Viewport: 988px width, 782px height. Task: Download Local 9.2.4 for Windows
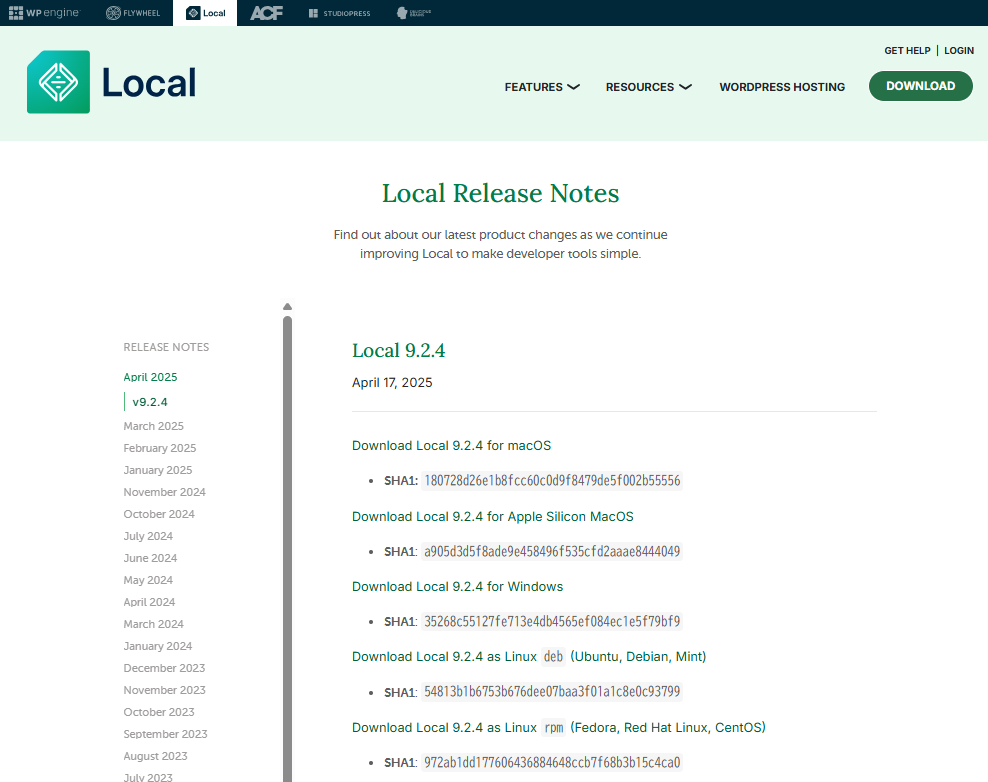coord(457,587)
